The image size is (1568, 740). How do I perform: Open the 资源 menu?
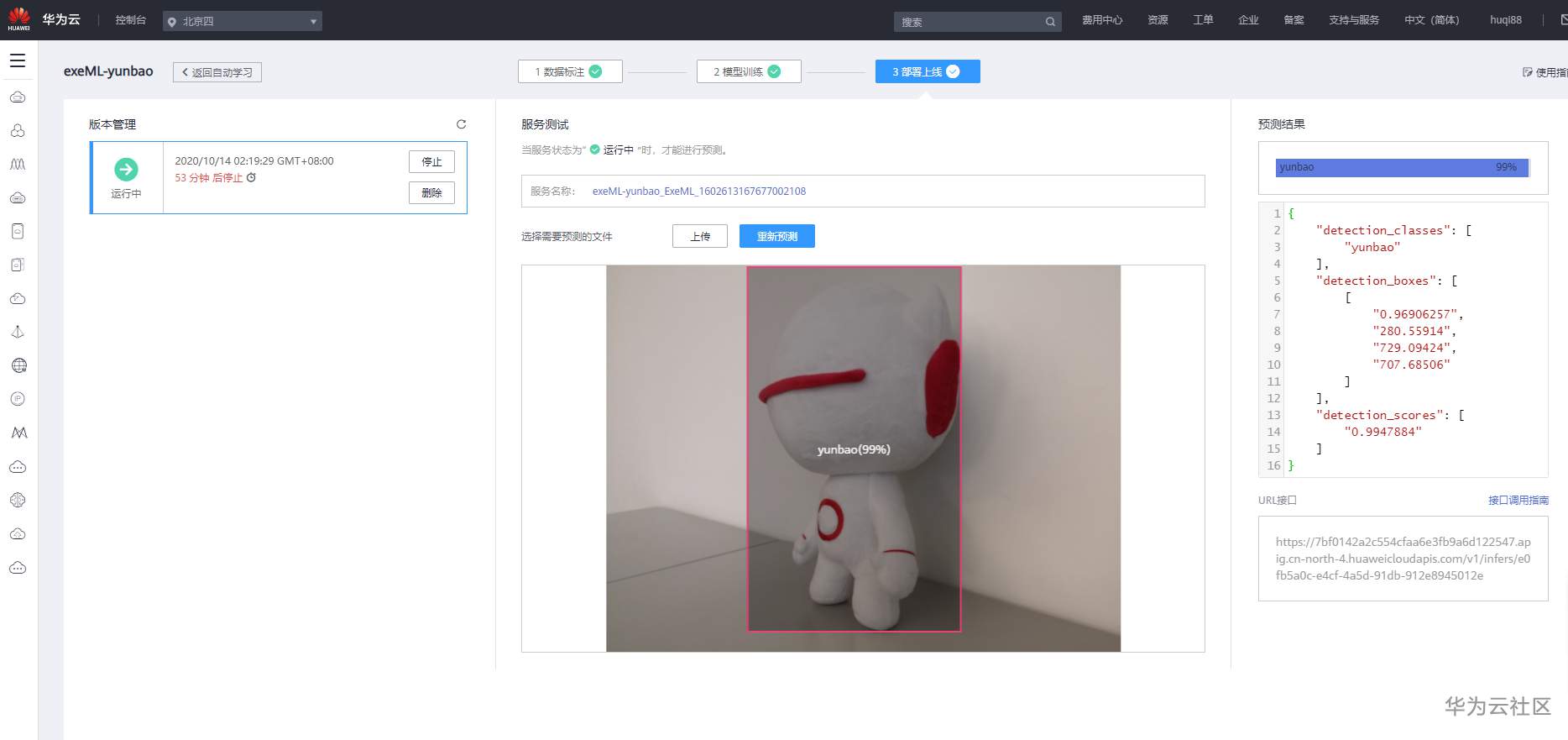pos(1158,20)
